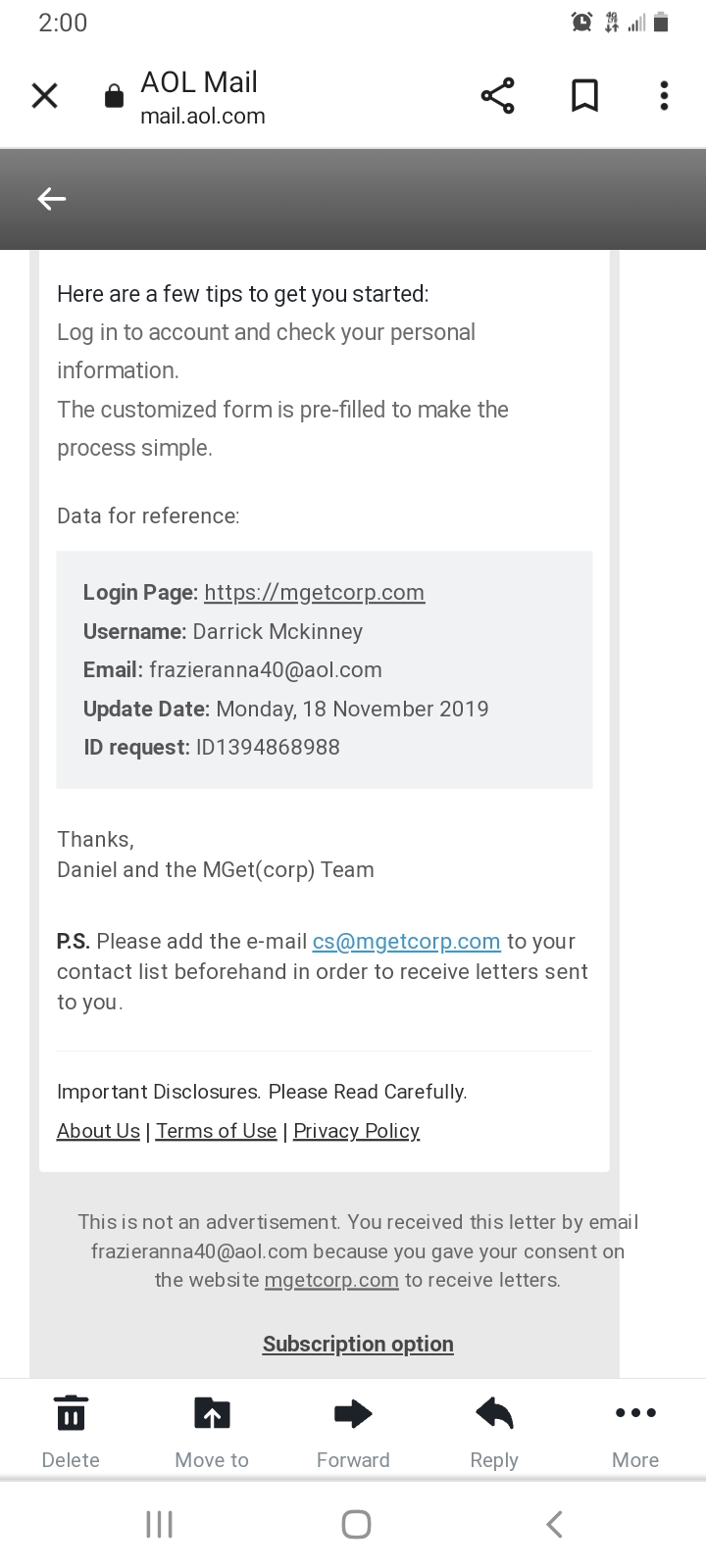Close the browser tab with X icon
The width and height of the screenshot is (706, 1568).
(x=45, y=95)
